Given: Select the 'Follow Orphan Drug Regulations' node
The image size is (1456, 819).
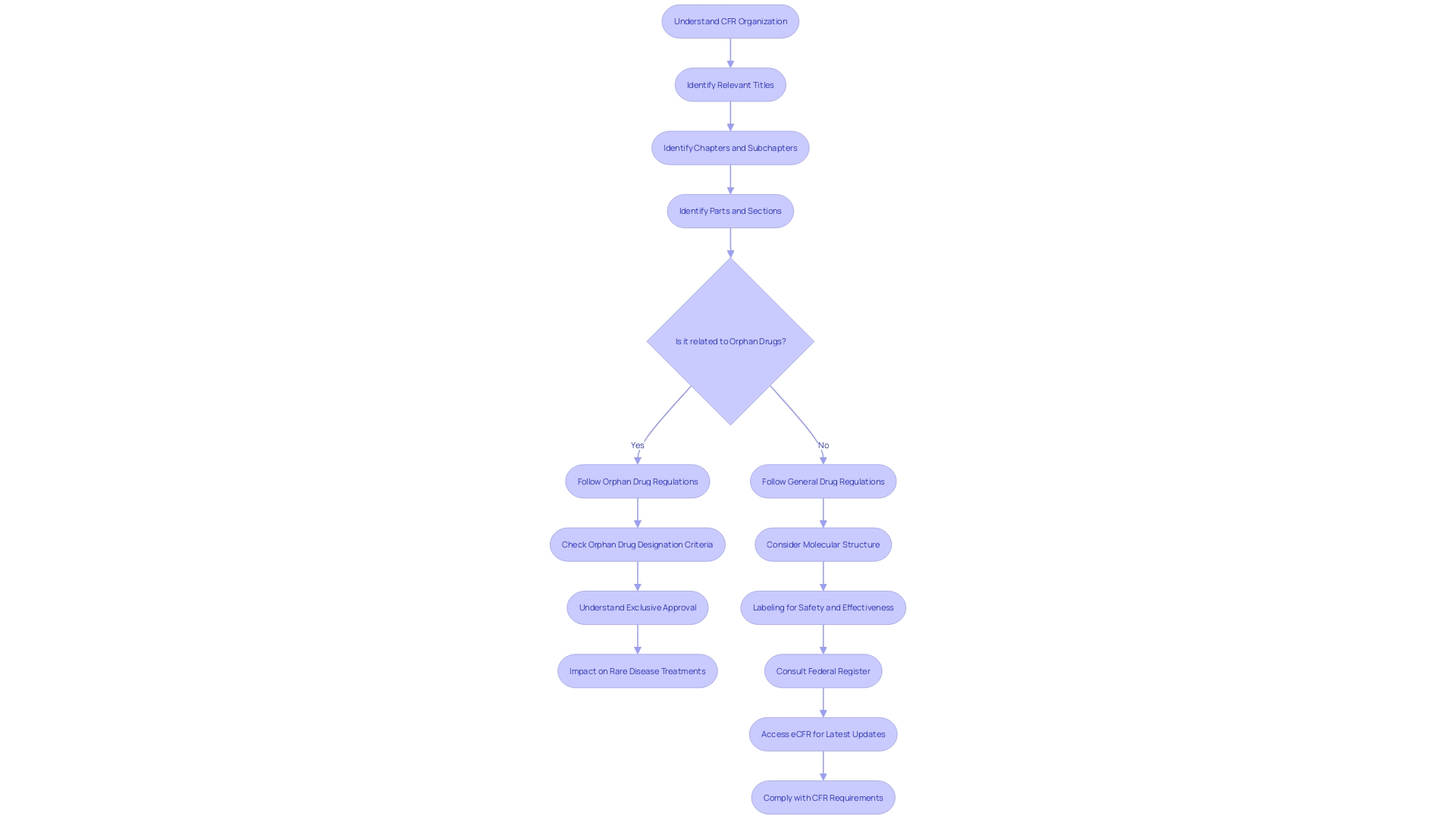Looking at the screenshot, I should coord(637,480).
